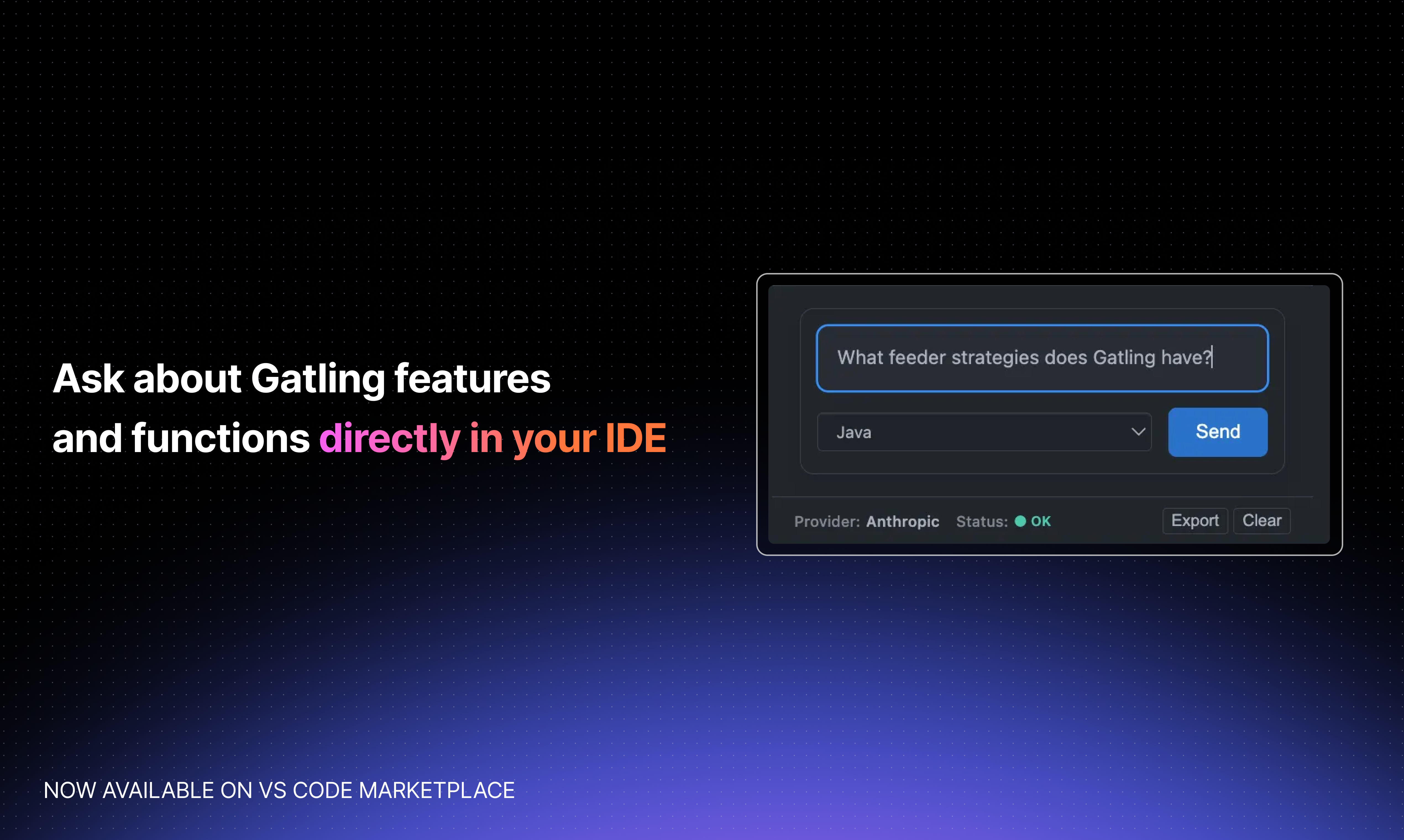Toggle language selection to another option
This screenshot has width=1404, height=840.
pyautogui.click(x=984, y=432)
